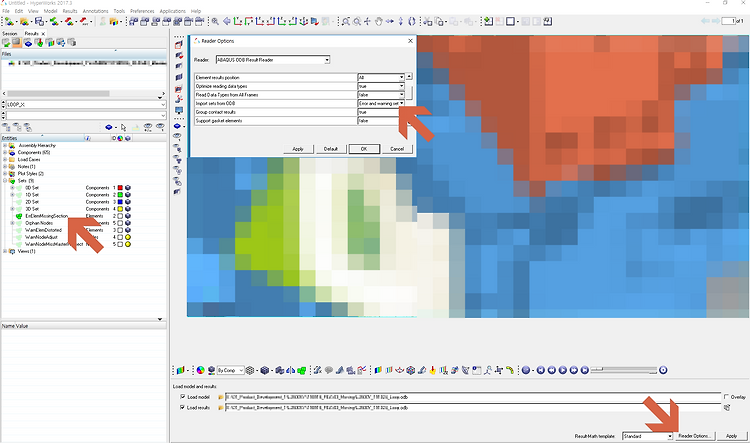Click the previous page arrow at top right
Screen dimensions: 750x443
click(705, 21)
